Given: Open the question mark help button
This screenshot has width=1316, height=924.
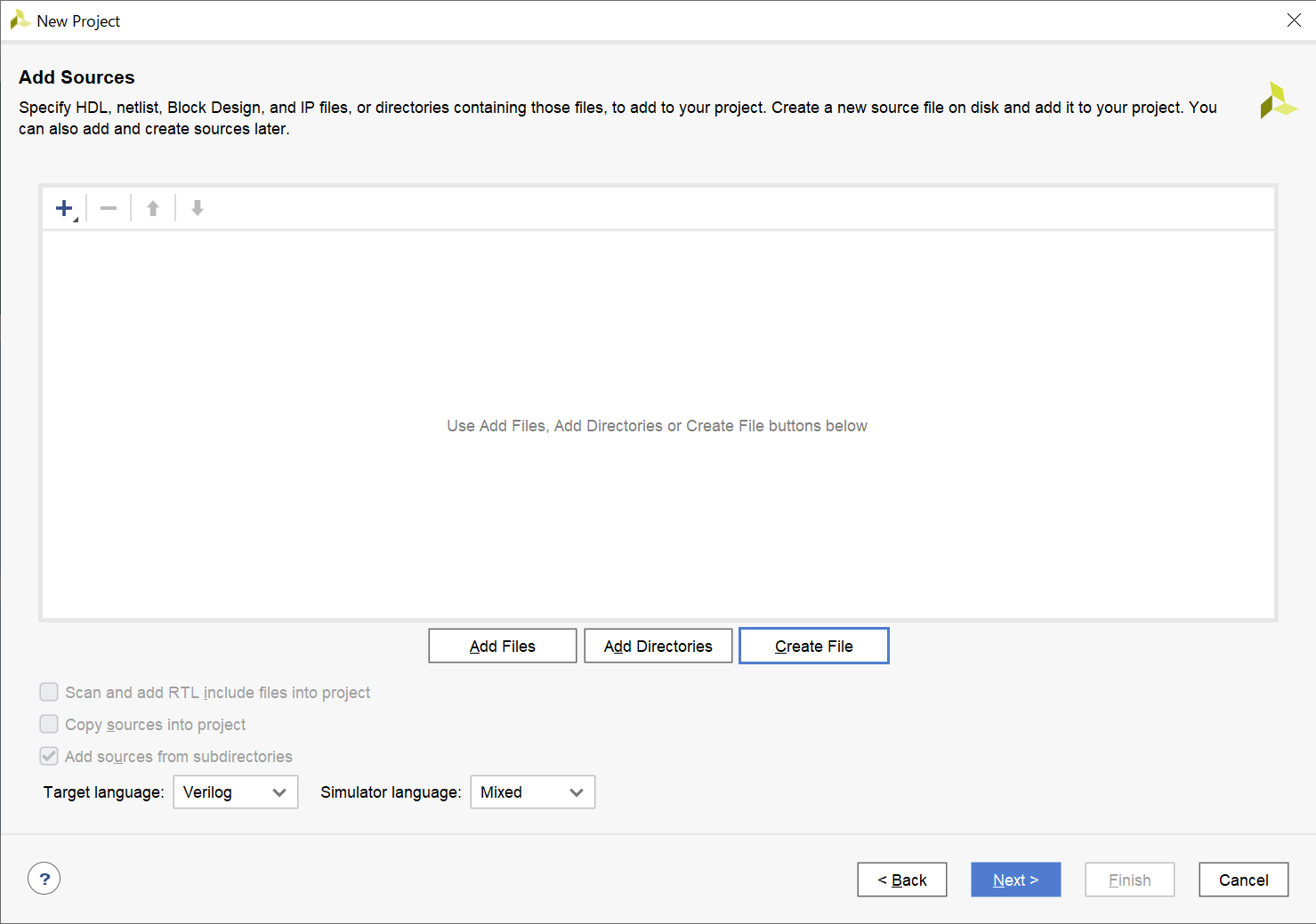Looking at the screenshot, I should [44, 879].
